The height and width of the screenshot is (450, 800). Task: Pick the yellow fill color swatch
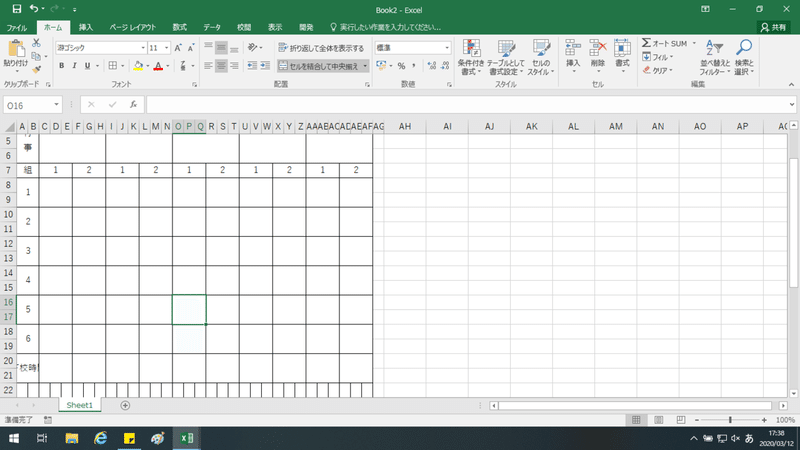(x=138, y=66)
